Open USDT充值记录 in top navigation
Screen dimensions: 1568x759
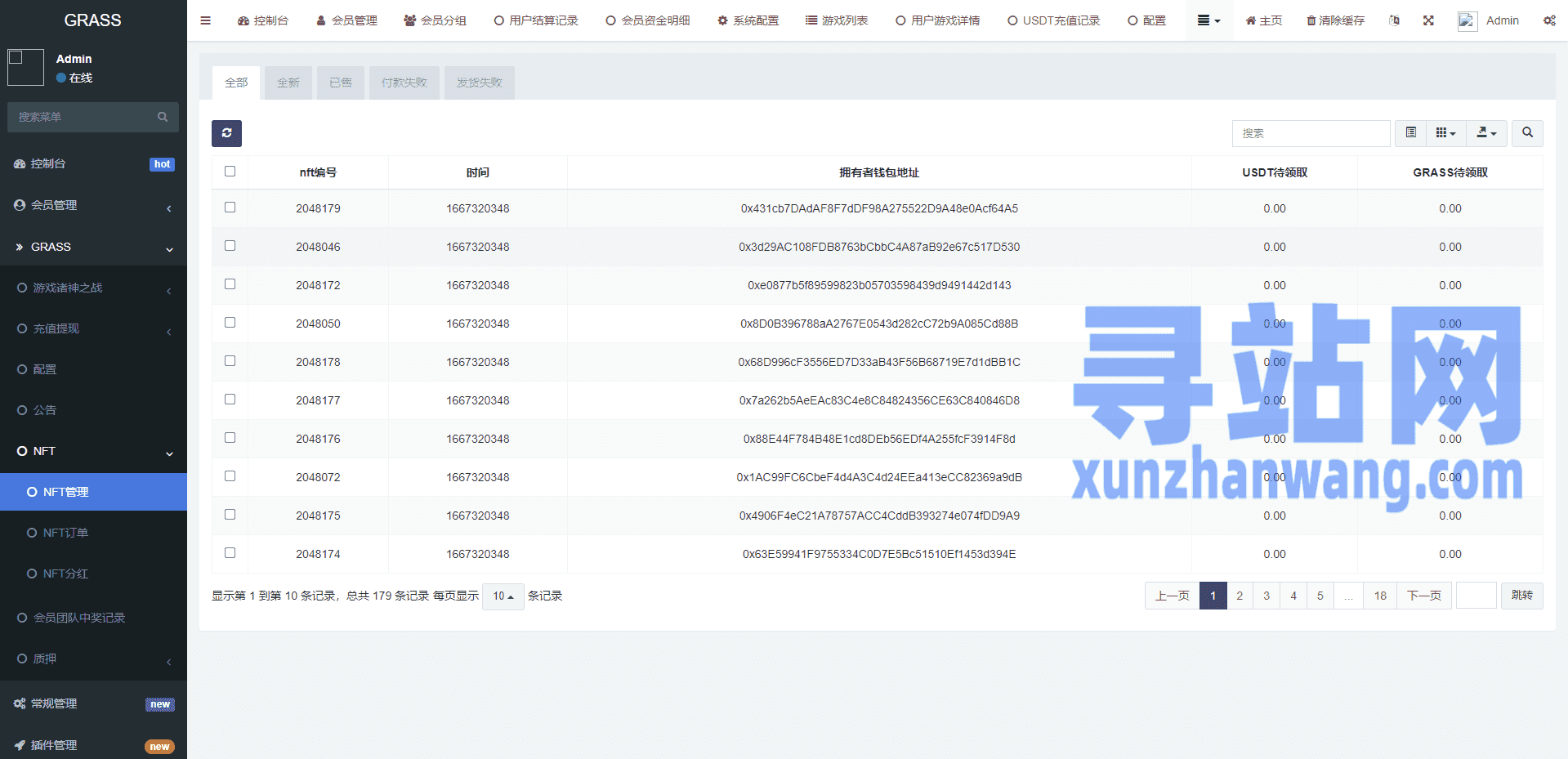pos(1054,20)
